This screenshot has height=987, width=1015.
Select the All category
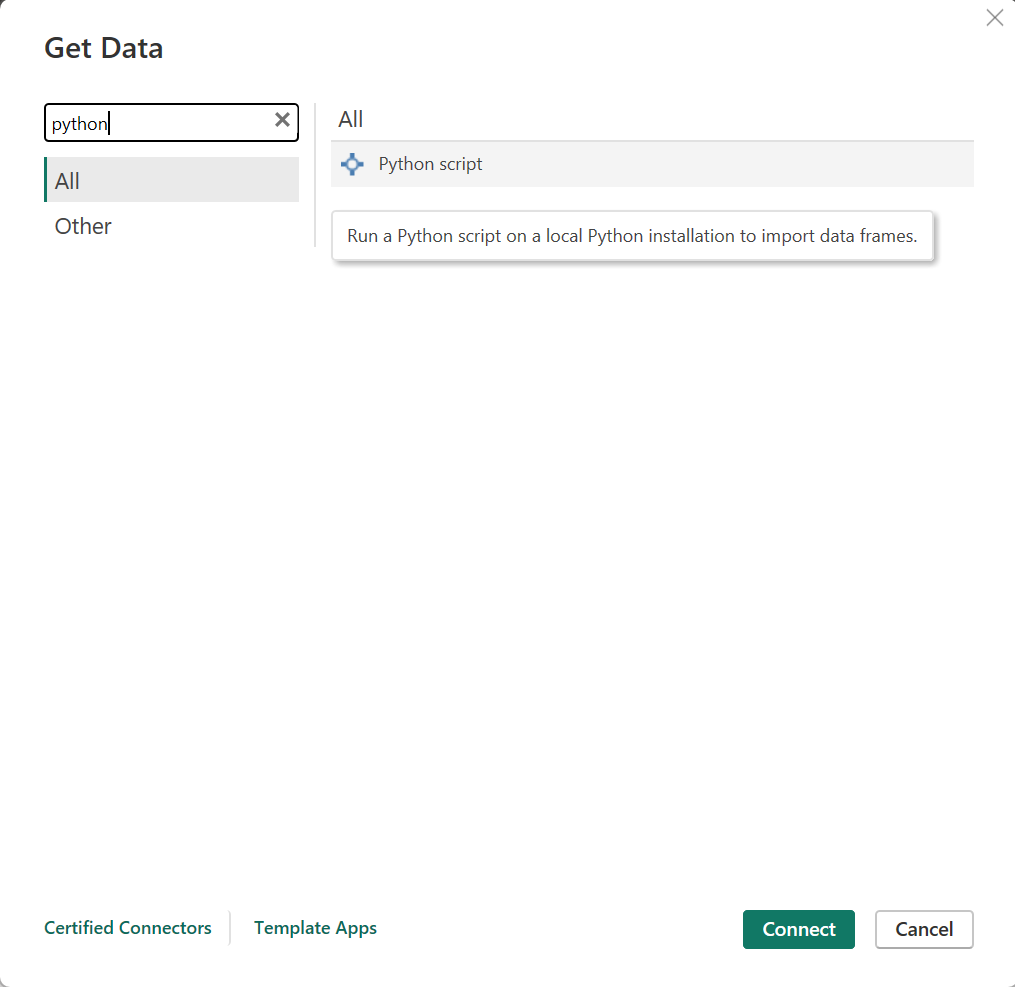[x=172, y=180]
